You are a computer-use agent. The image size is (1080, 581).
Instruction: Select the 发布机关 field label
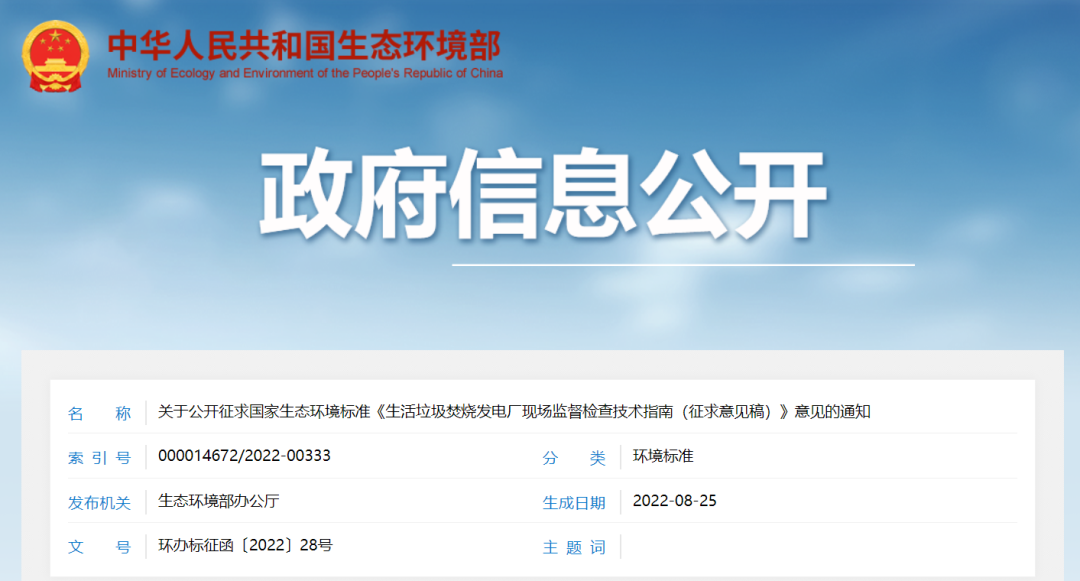pyautogui.click(x=99, y=502)
